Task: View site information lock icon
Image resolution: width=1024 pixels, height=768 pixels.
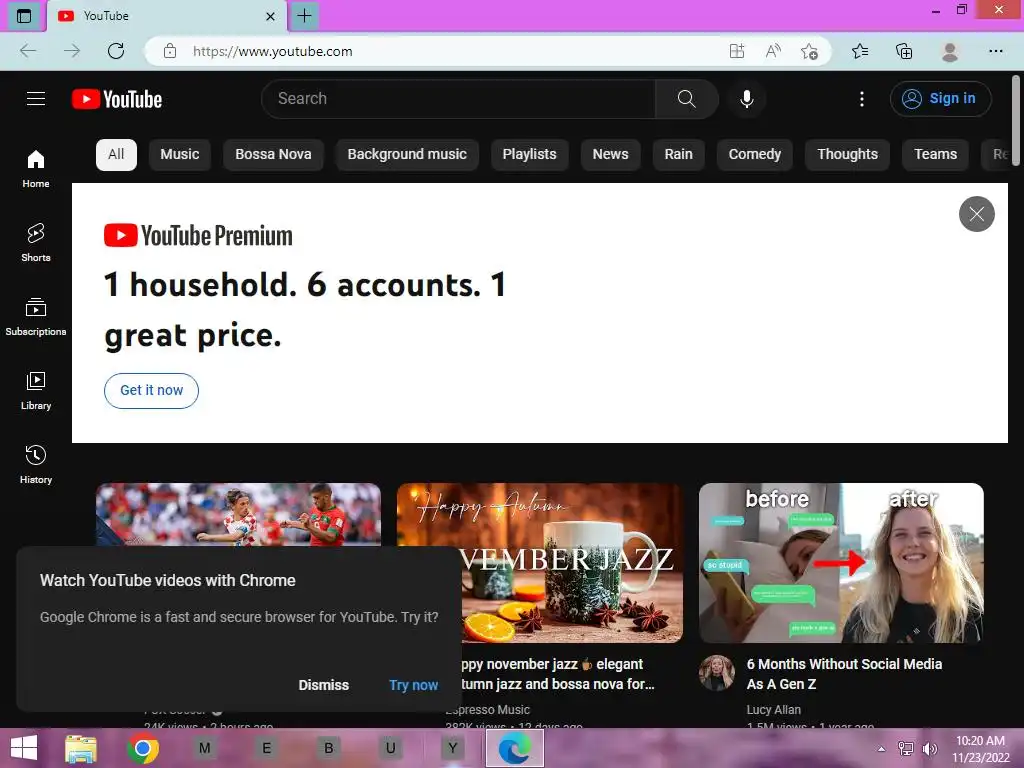Action: point(170,51)
